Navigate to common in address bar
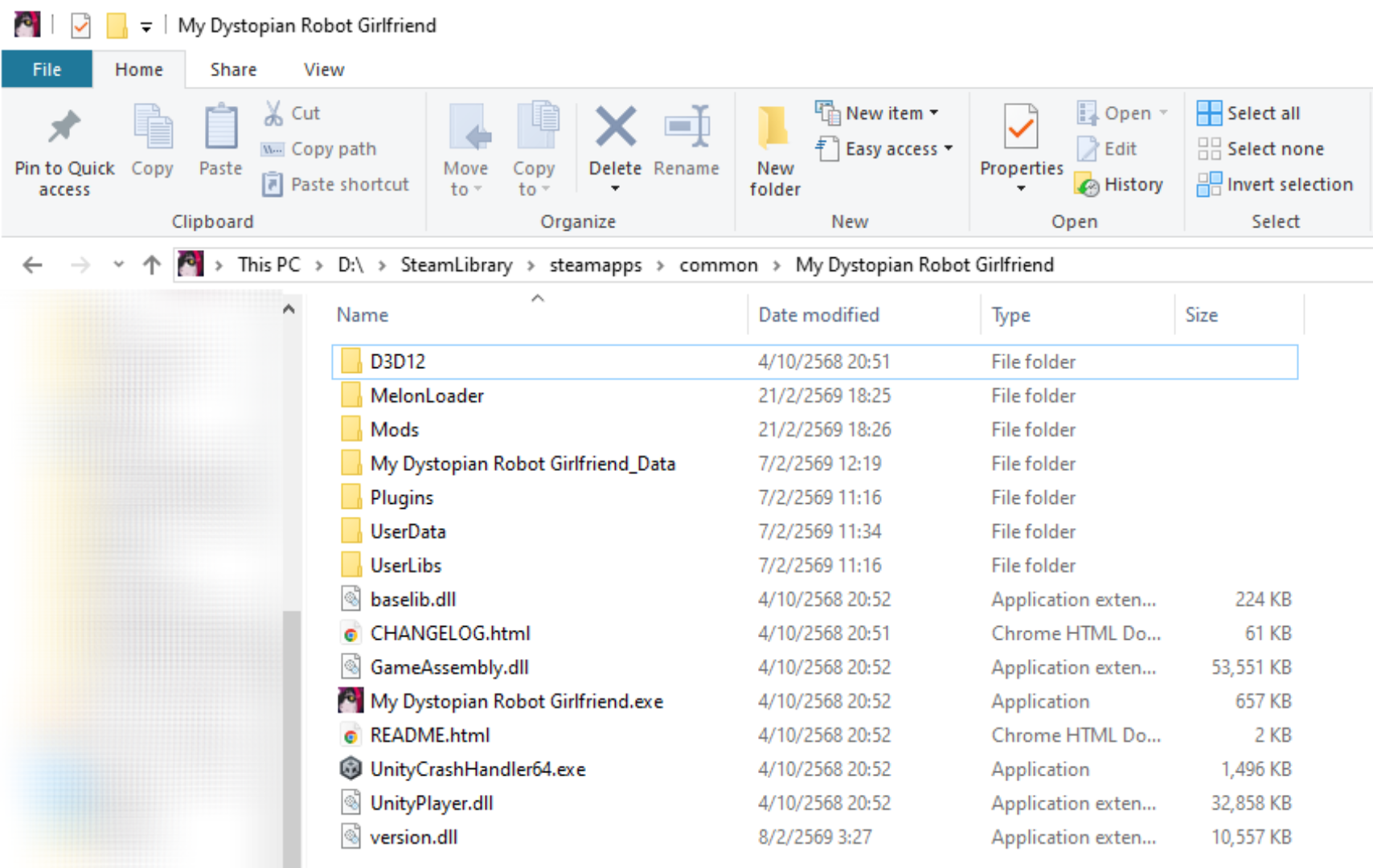This screenshot has height=868, width=1373. point(719,265)
